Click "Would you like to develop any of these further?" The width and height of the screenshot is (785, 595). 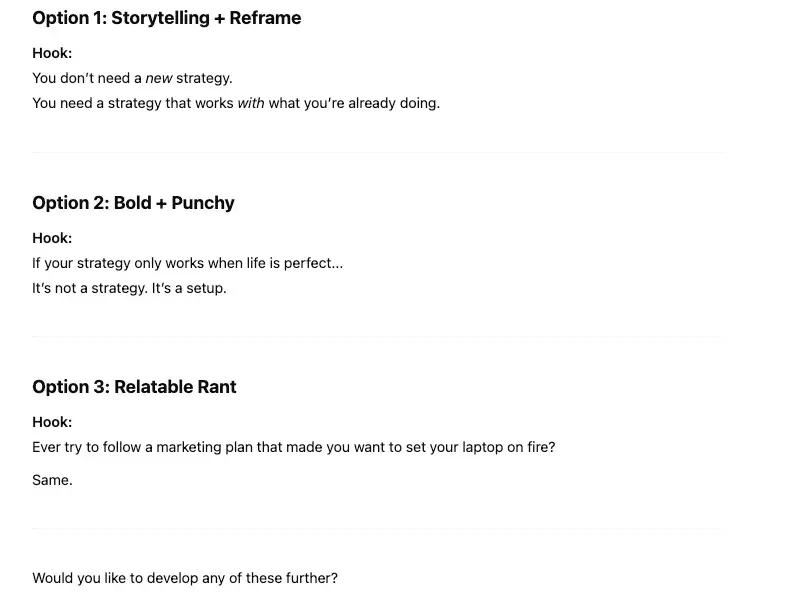185,578
